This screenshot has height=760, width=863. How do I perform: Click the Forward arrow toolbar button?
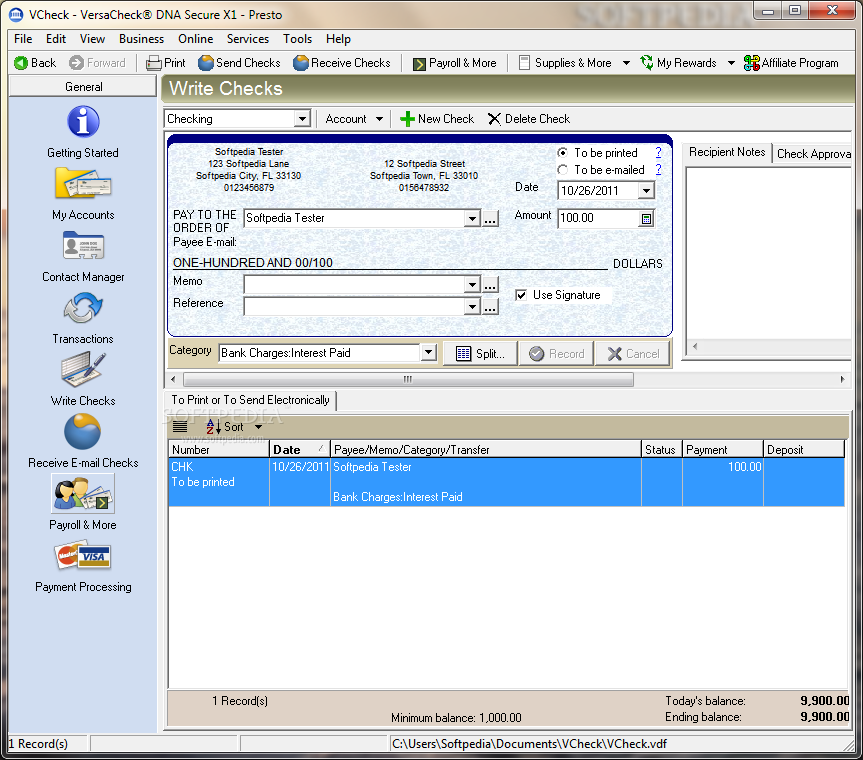pyautogui.click(x=77, y=63)
